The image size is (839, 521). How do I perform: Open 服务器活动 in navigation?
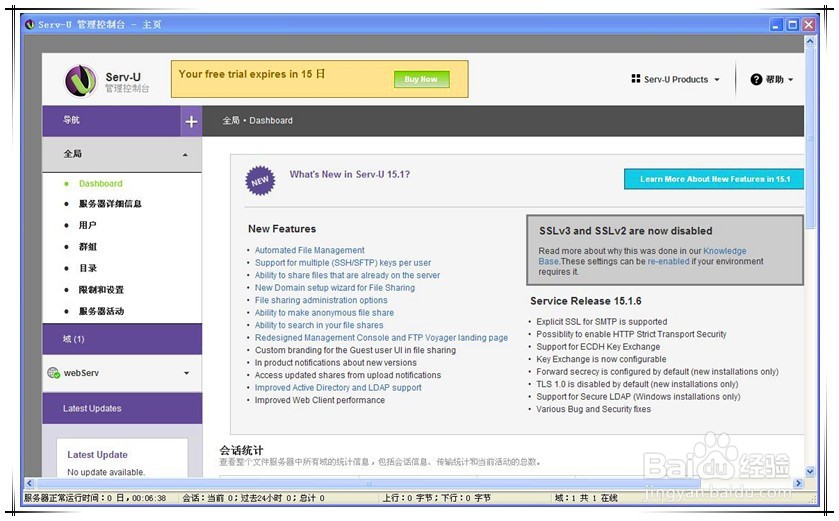[101, 311]
